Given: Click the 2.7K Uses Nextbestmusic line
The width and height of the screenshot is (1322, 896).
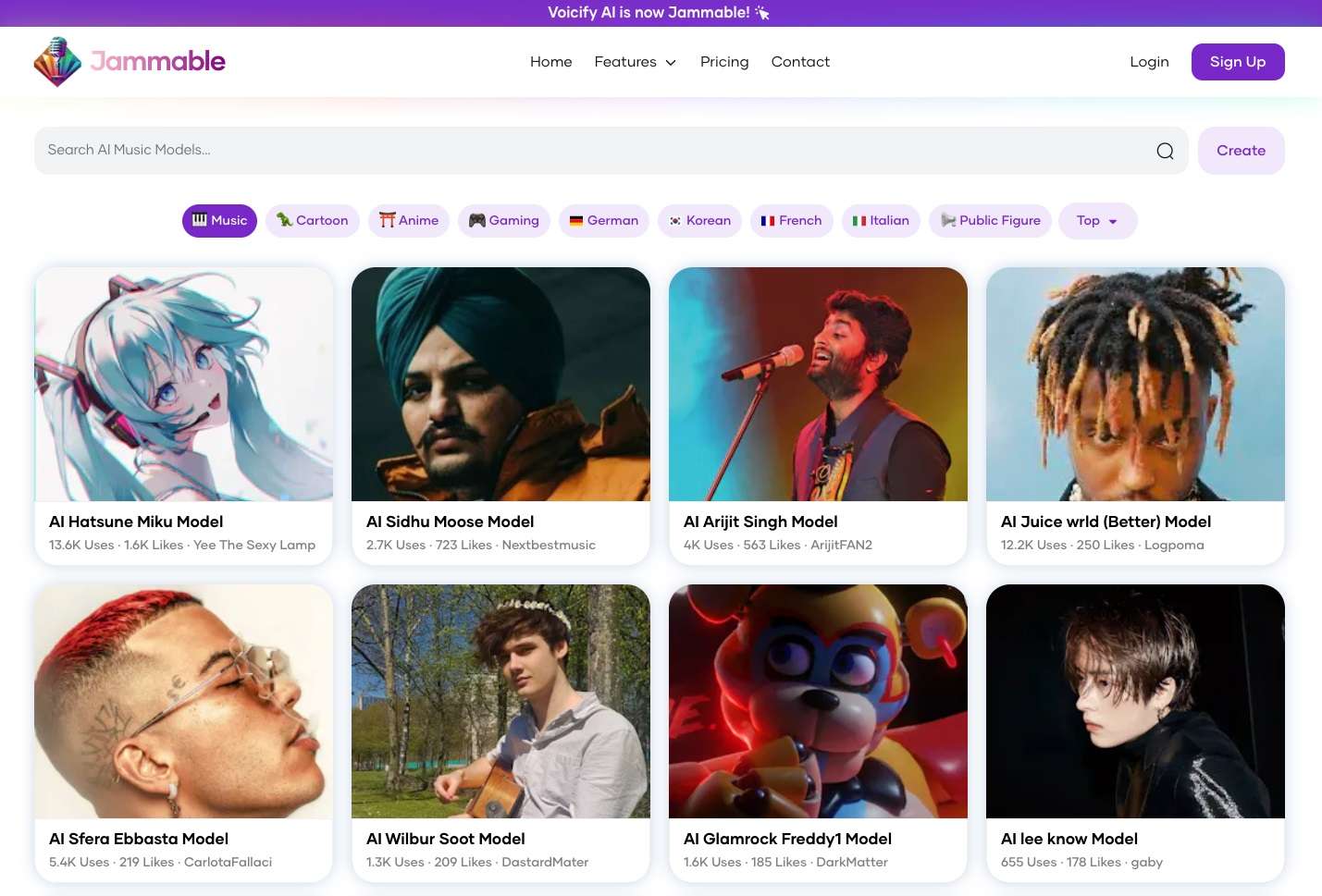Looking at the screenshot, I should coord(481,545).
